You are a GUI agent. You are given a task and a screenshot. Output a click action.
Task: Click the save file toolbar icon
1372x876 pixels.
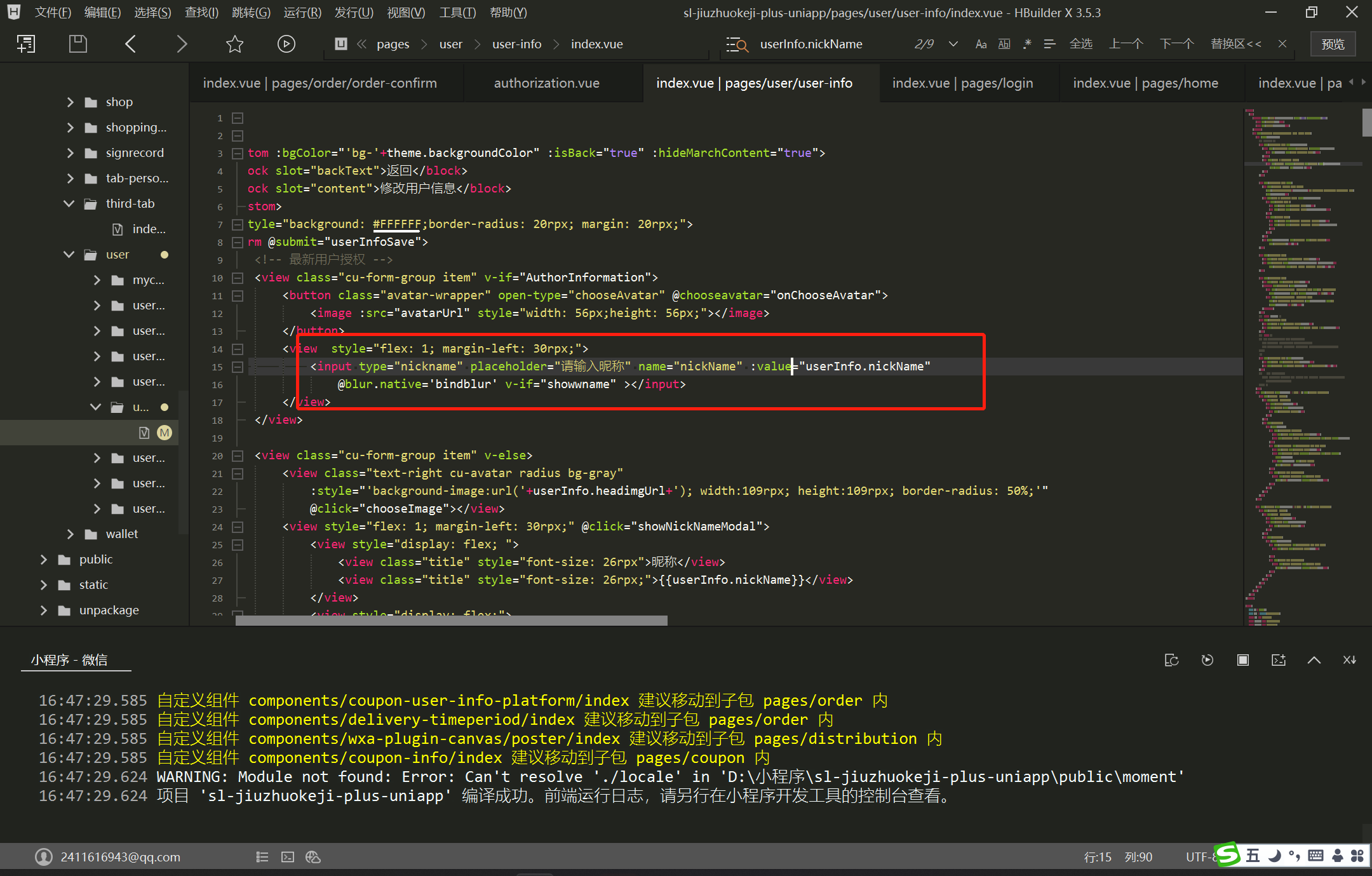(x=77, y=44)
